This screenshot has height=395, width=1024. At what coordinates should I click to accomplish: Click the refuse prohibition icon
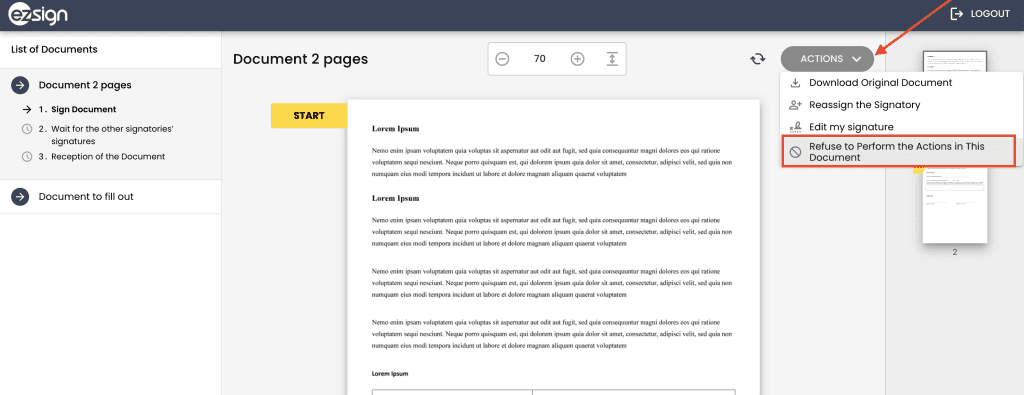click(795, 152)
